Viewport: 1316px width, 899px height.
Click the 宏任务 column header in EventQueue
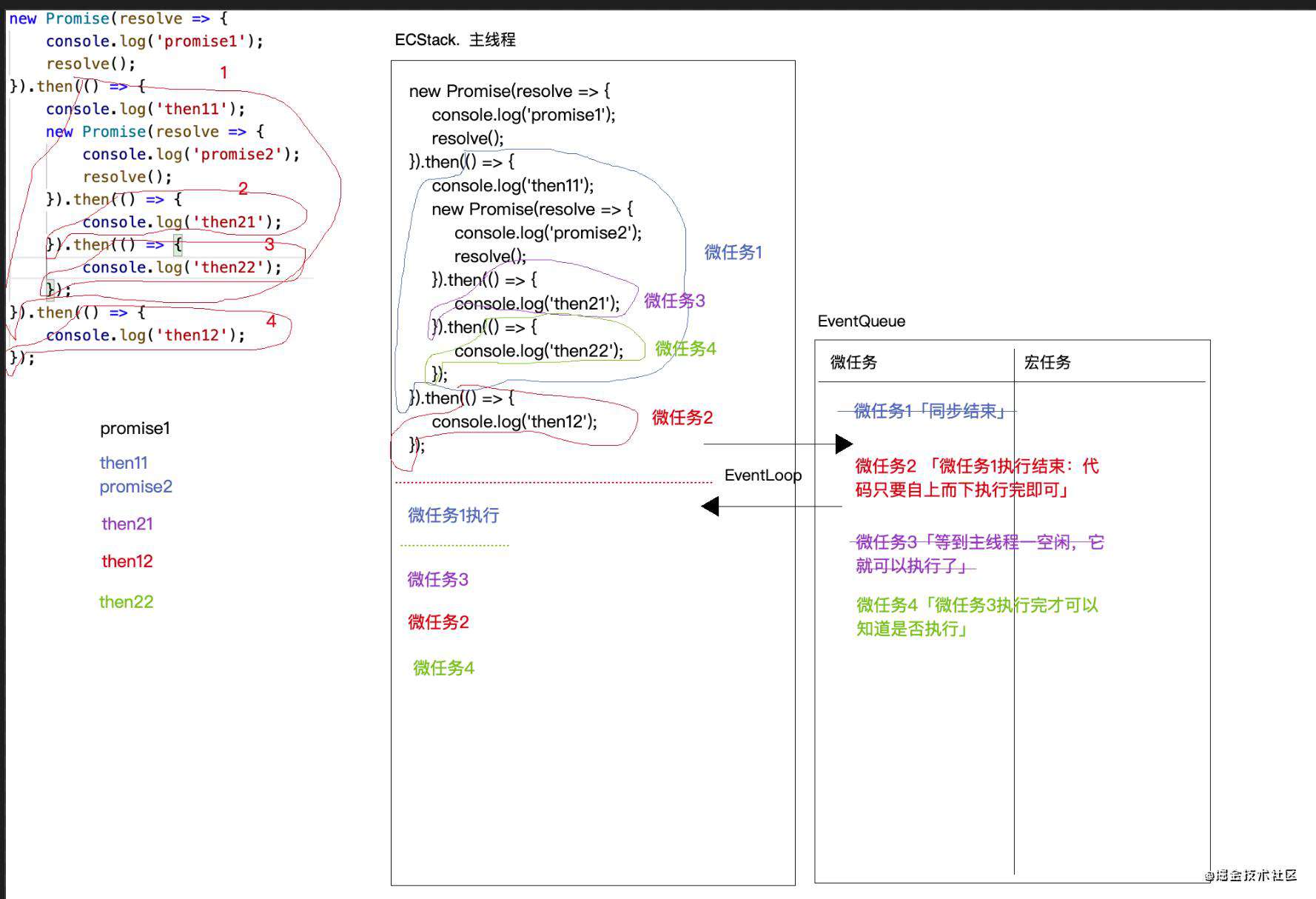coord(1047,362)
